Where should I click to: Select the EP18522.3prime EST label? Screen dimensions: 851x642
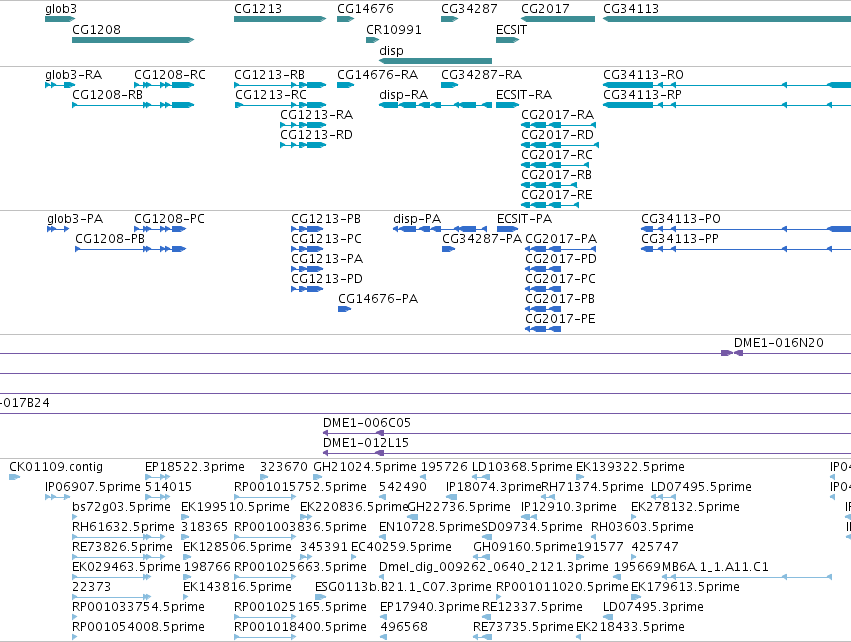pyautogui.click(x=195, y=467)
